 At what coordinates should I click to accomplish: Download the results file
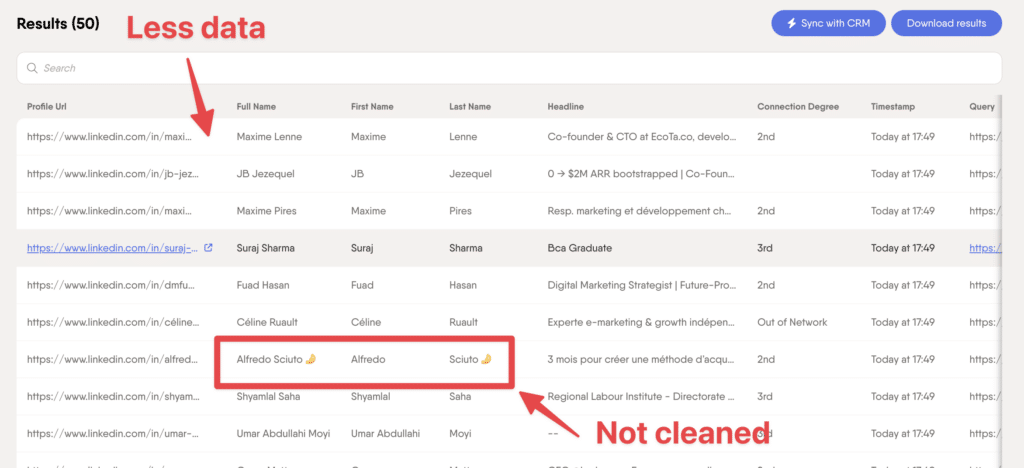[x=946, y=23]
